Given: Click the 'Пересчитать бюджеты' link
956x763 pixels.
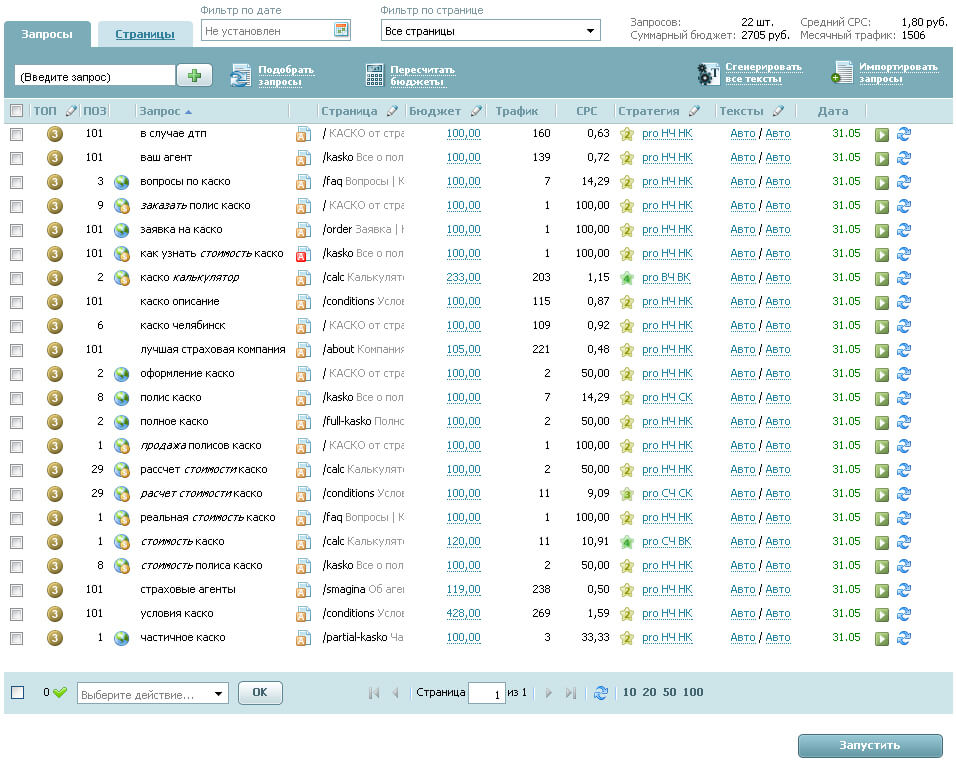Looking at the screenshot, I should click(x=422, y=75).
